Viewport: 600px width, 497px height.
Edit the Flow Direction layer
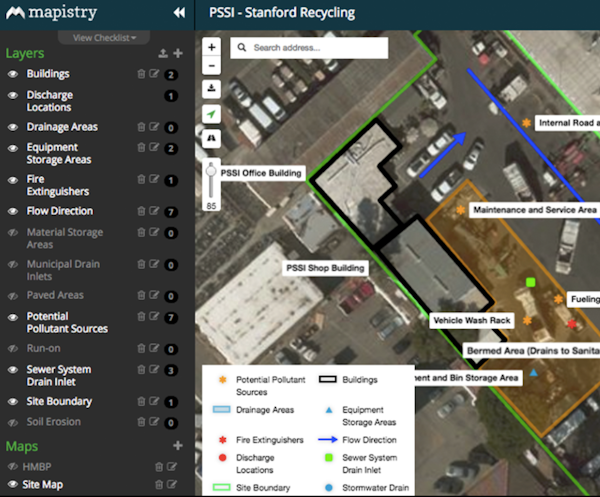coord(154,211)
